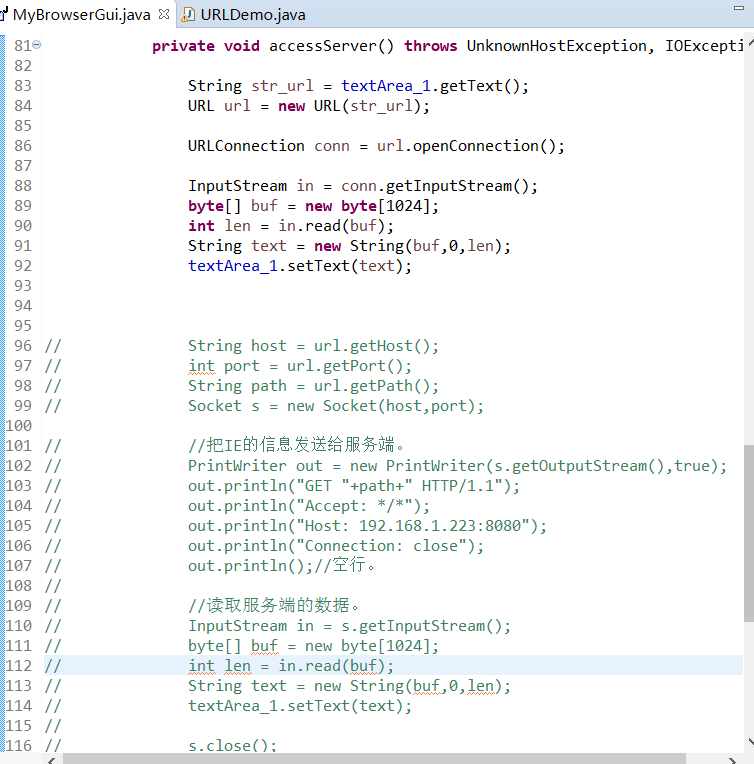Click 'int len' on highlighted line 112
This screenshot has width=754, height=764.
pyautogui.click(x=219, y=665)
